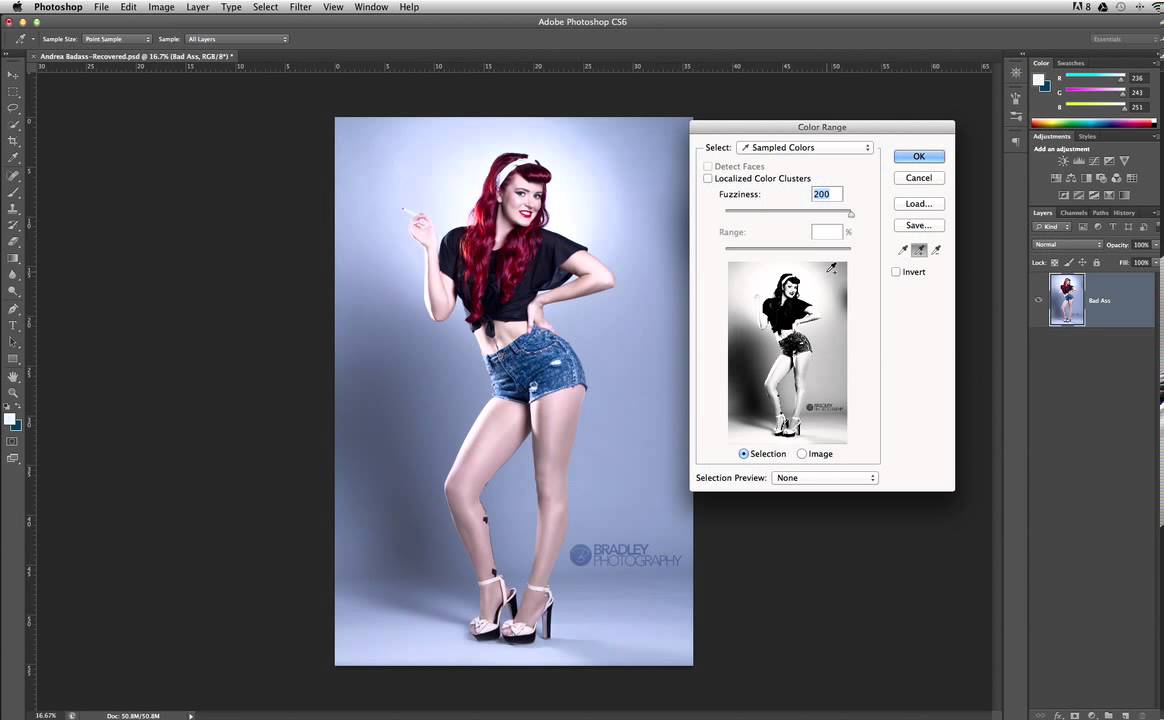Select the Image preview radio button
Viewport: 1164px width, 720px height.
coord(802,454)
